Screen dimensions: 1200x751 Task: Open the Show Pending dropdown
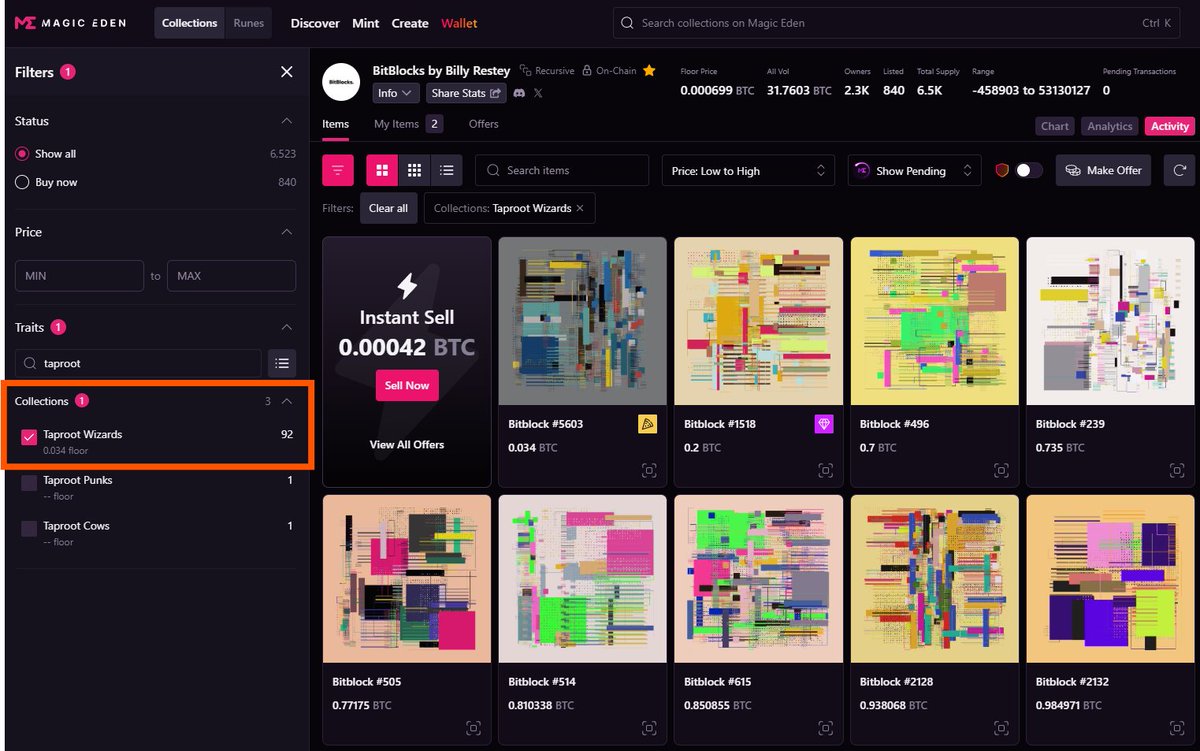tap(914, 170)
